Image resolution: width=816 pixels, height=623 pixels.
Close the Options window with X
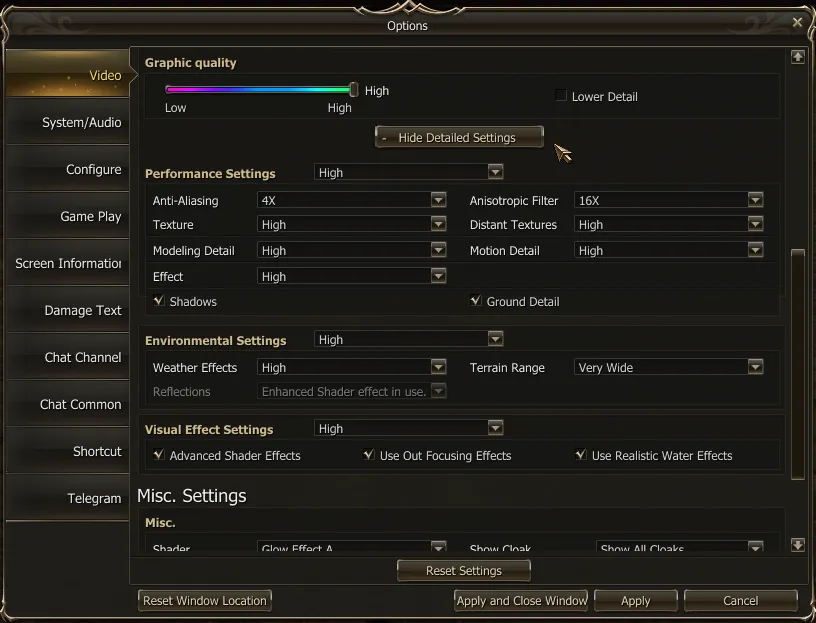point(797,22)
